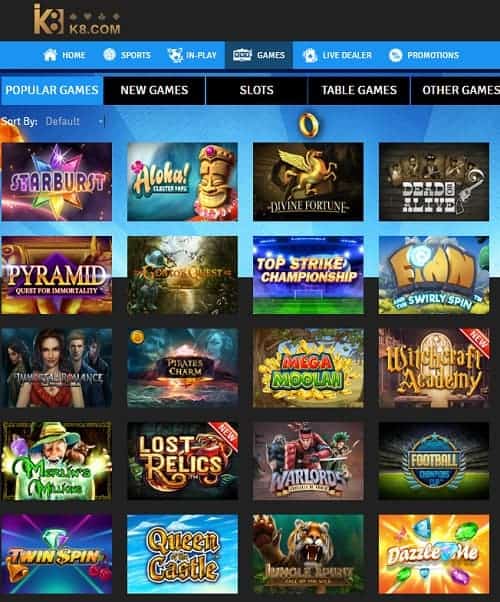Open the Mega Moolah game tile
The image size is (500, 602).
[308, 368]
